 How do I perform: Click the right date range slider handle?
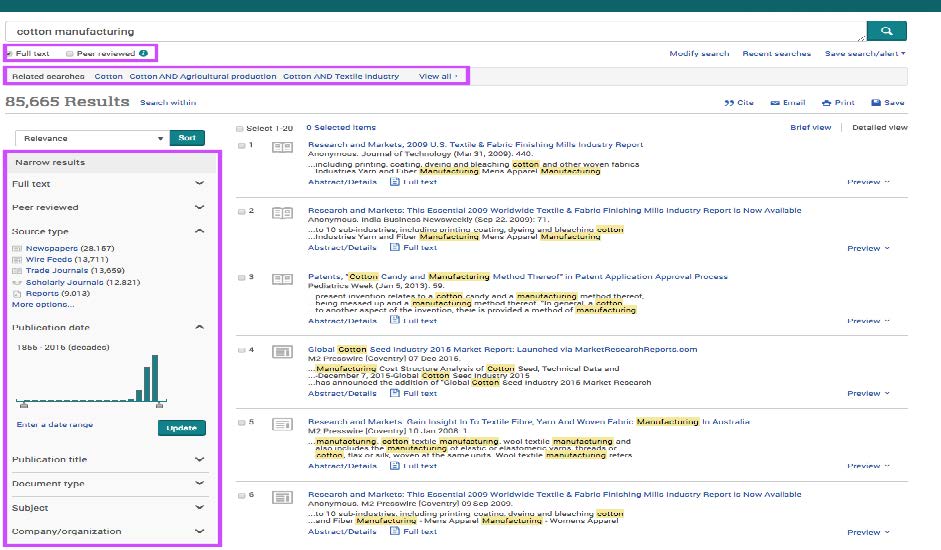click(159, 405)
